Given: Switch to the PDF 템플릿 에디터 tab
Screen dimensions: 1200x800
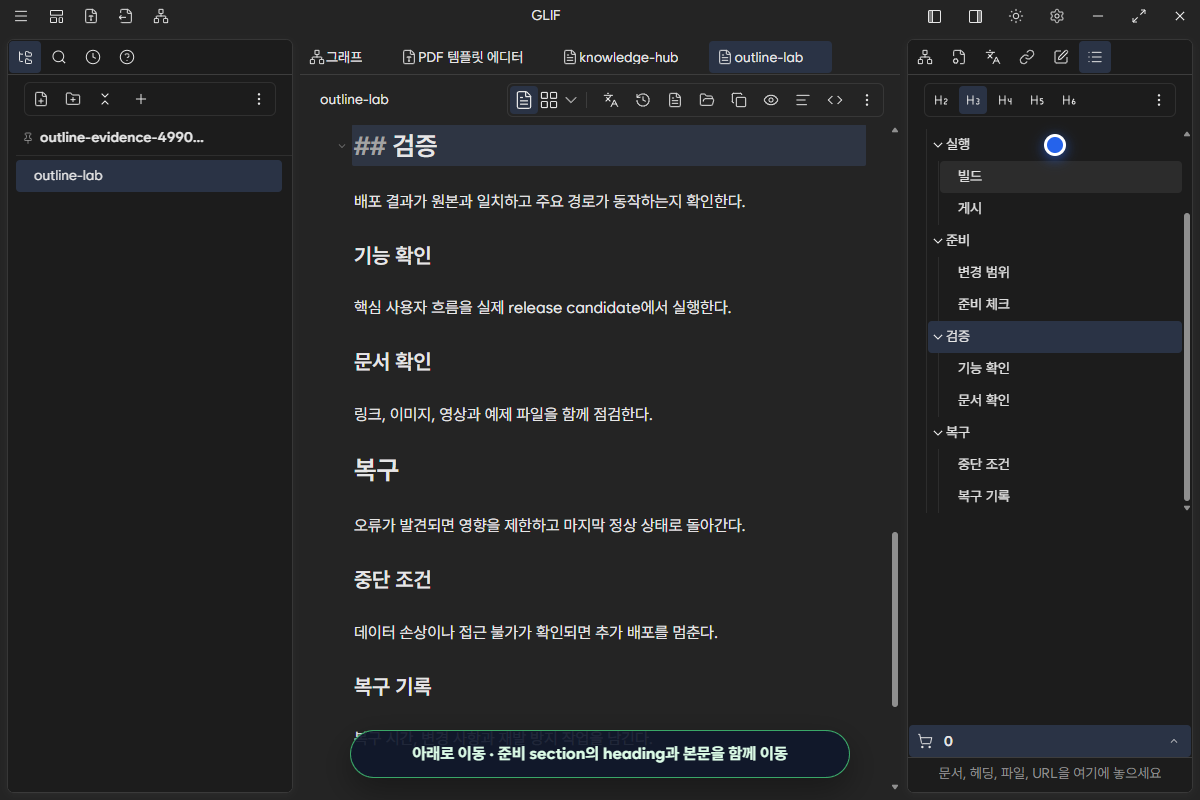Looking at the screenshot, I should tap(463, 57).
